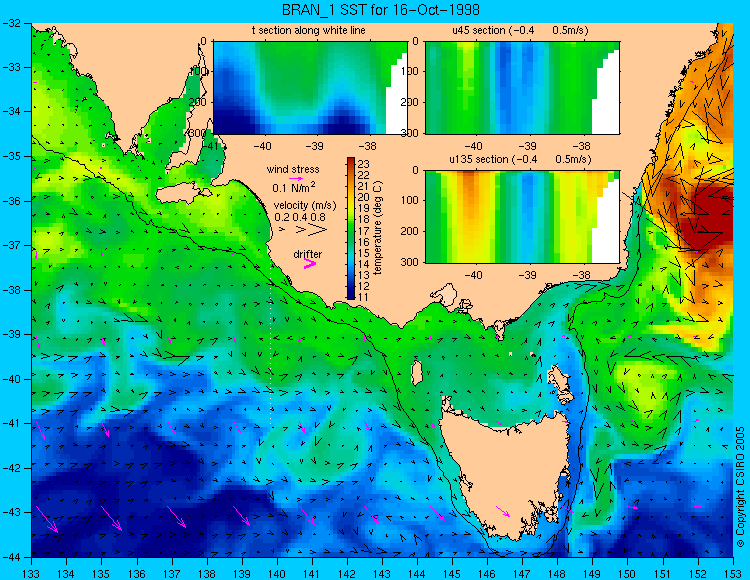
Task: Click longitude axis label 146
Action: pos(487,572)
